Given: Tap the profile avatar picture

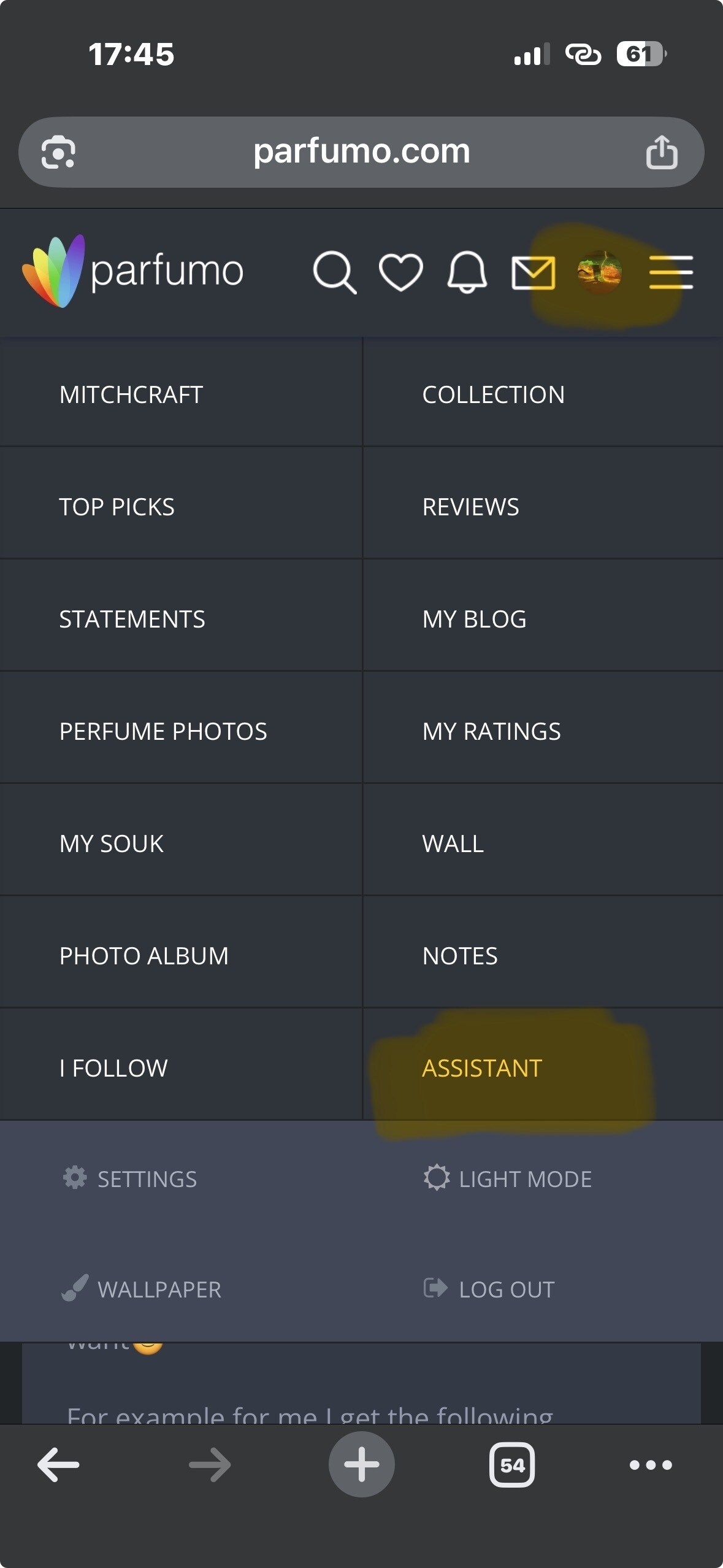Looking at the screenshot, I should [x=600, y=272].
